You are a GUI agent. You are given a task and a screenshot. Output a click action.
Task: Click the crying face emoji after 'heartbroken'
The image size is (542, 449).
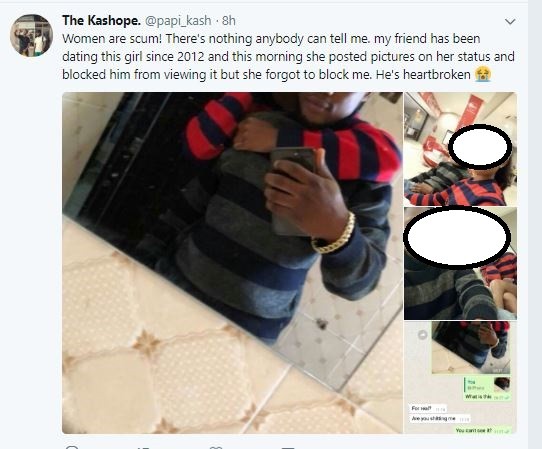tap(483, 74)
